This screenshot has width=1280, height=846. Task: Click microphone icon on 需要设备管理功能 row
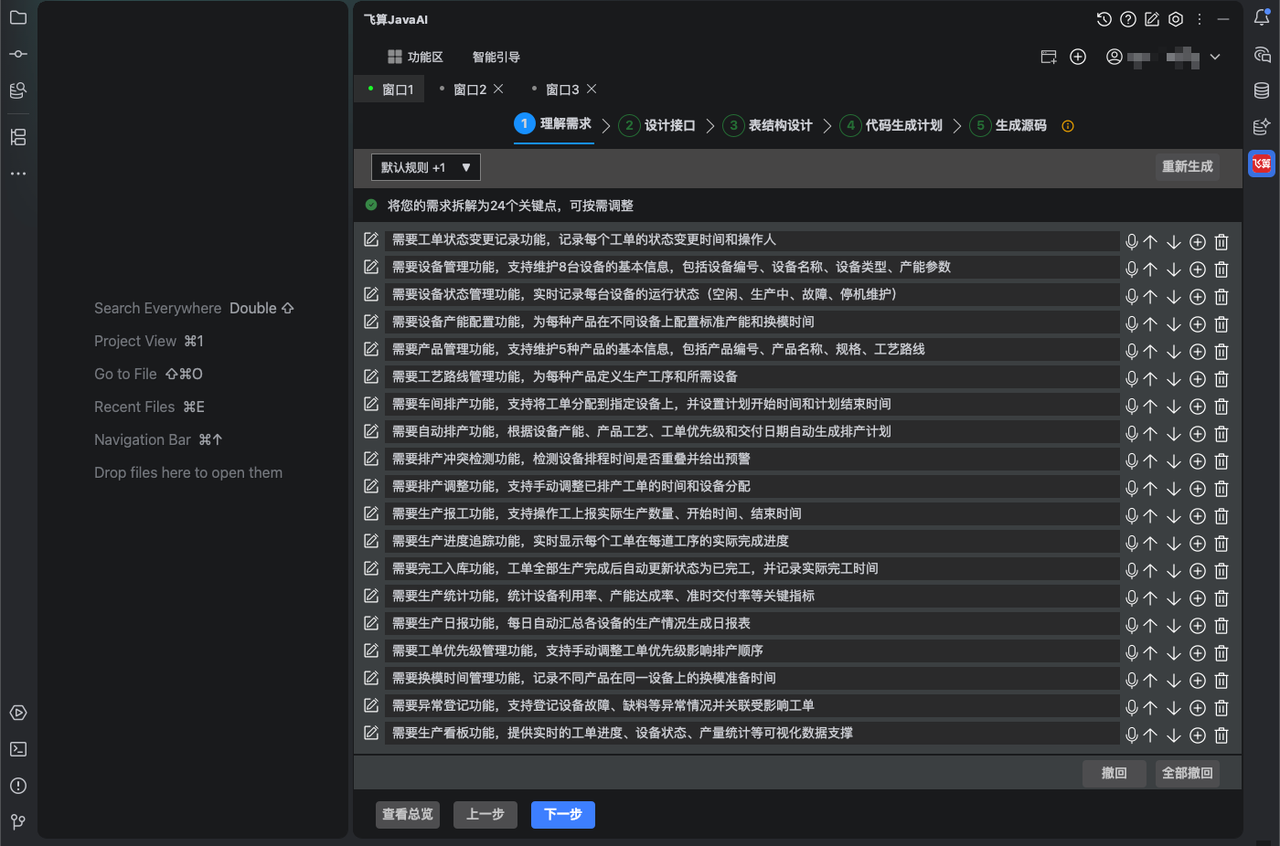pyautogui.click(x=1132, y=269)
